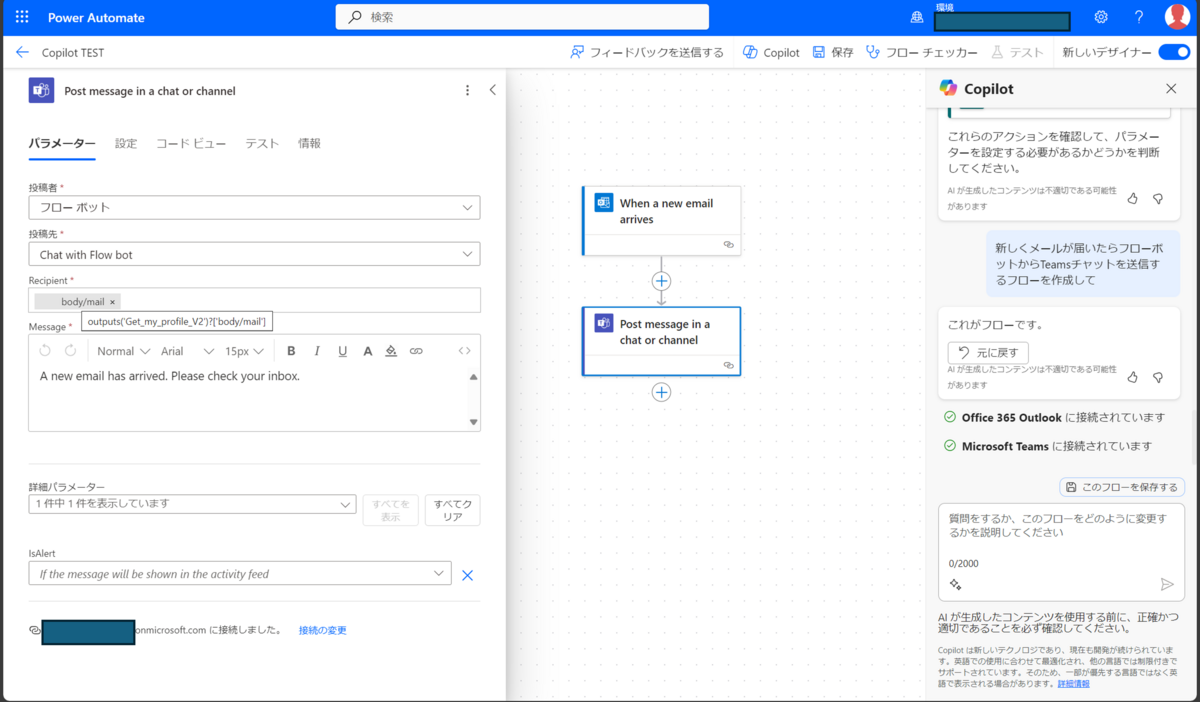Image resolution: width=1200 pixels, height=702 pixels.
Task: Open the Arial font dropdown
Action: (187, 351)
